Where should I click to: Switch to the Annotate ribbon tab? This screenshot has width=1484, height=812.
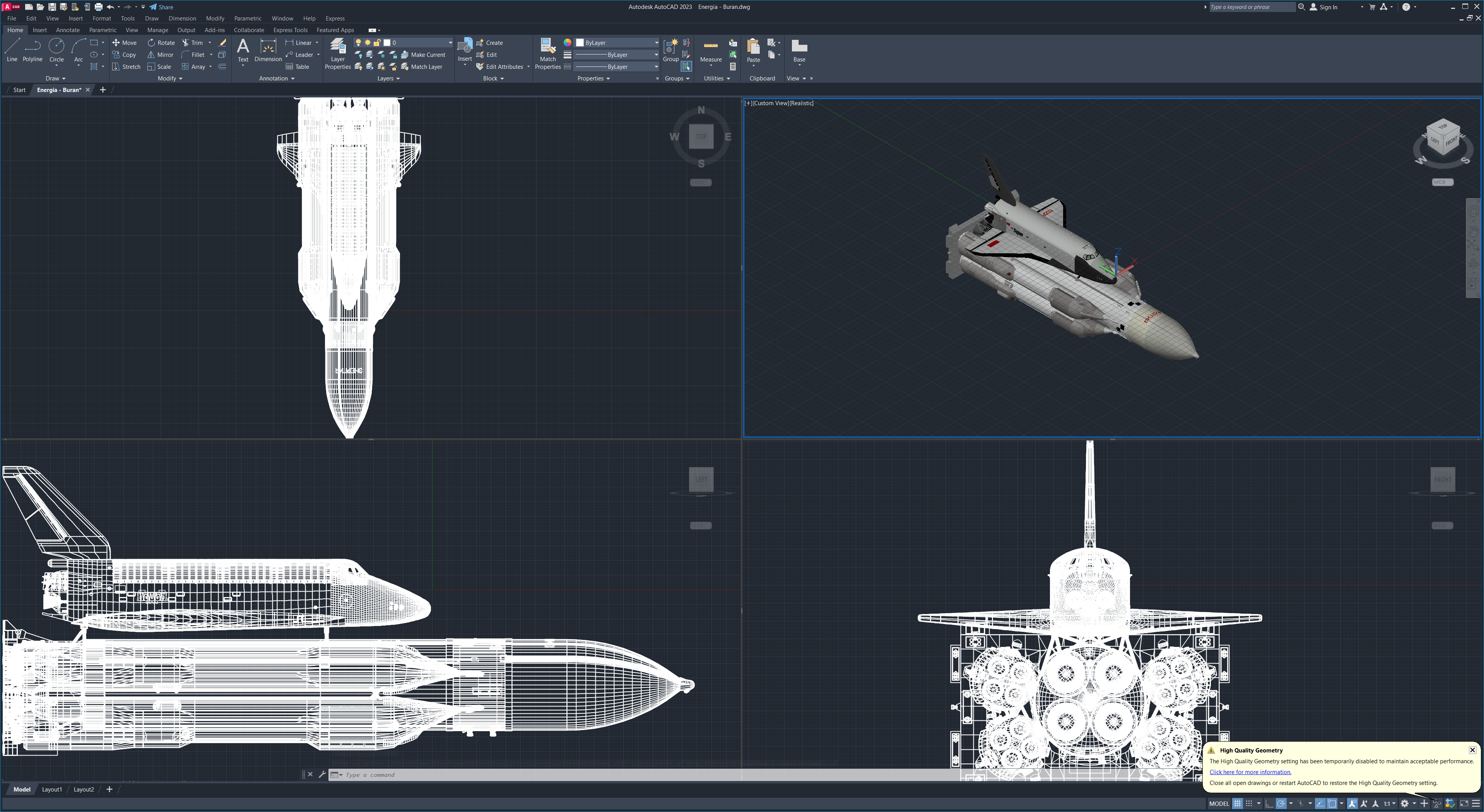coord(67,30)
